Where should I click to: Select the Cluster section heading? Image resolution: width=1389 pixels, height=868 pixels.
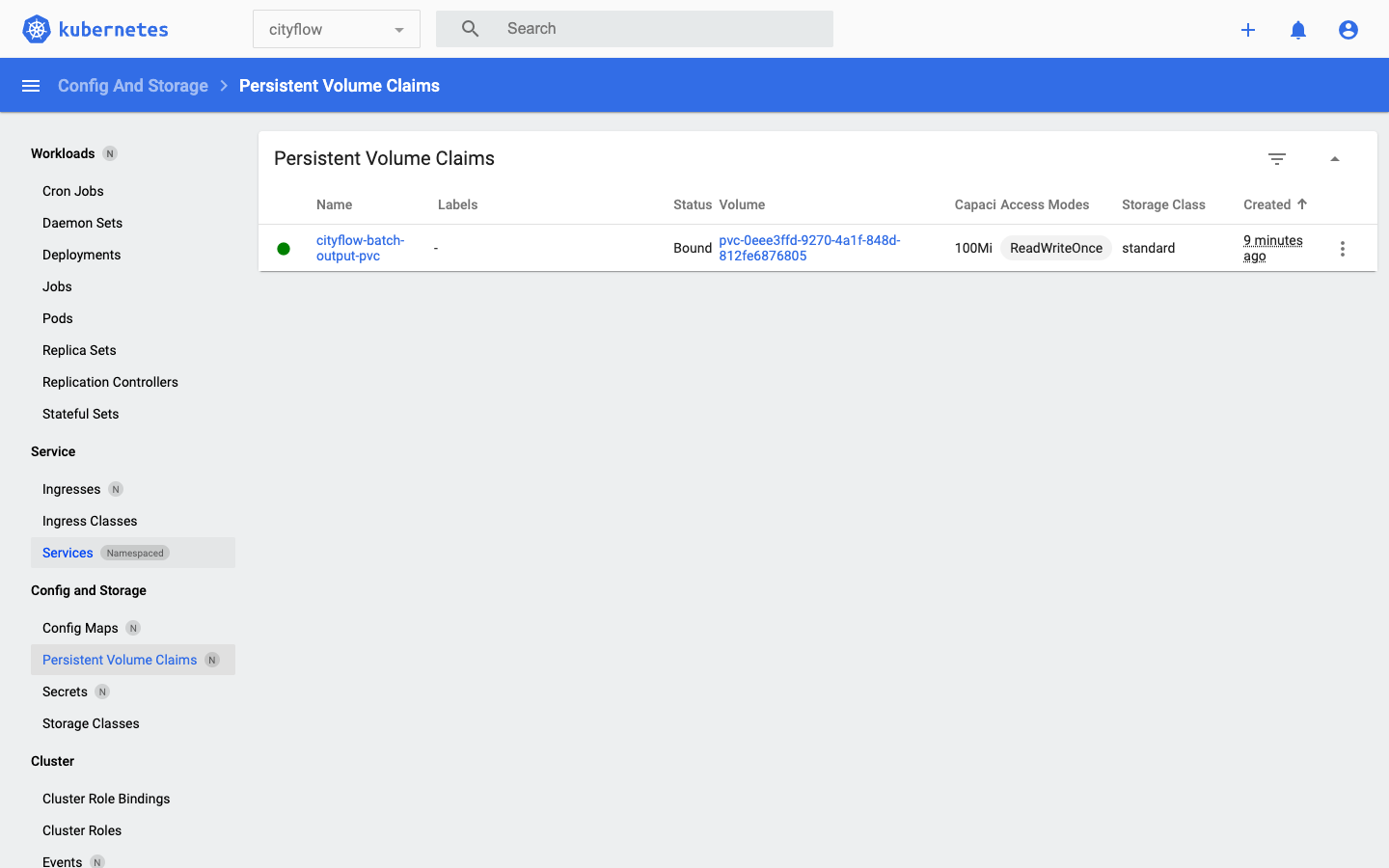coord(52,761)
